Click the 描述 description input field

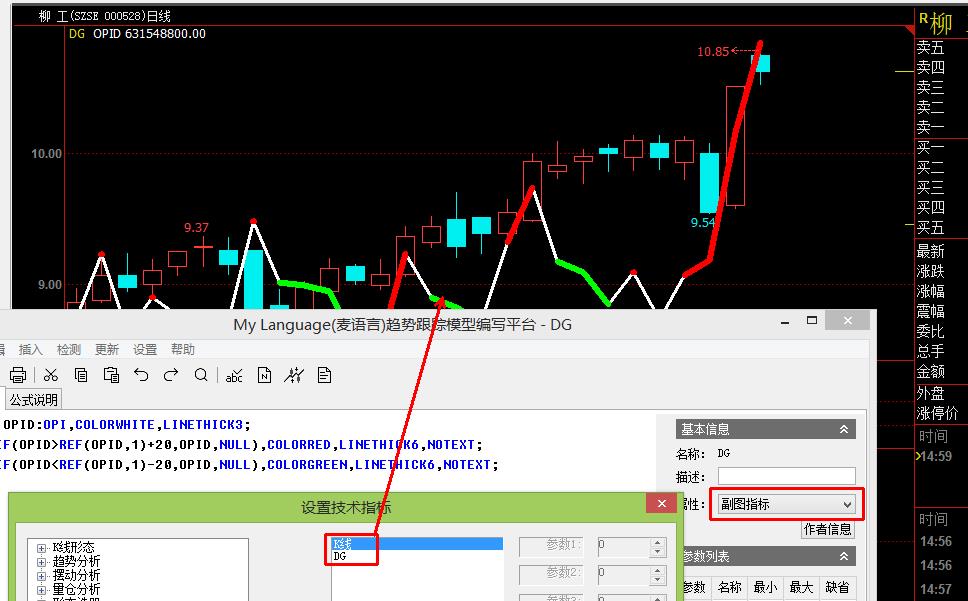(x=786, y=477)
